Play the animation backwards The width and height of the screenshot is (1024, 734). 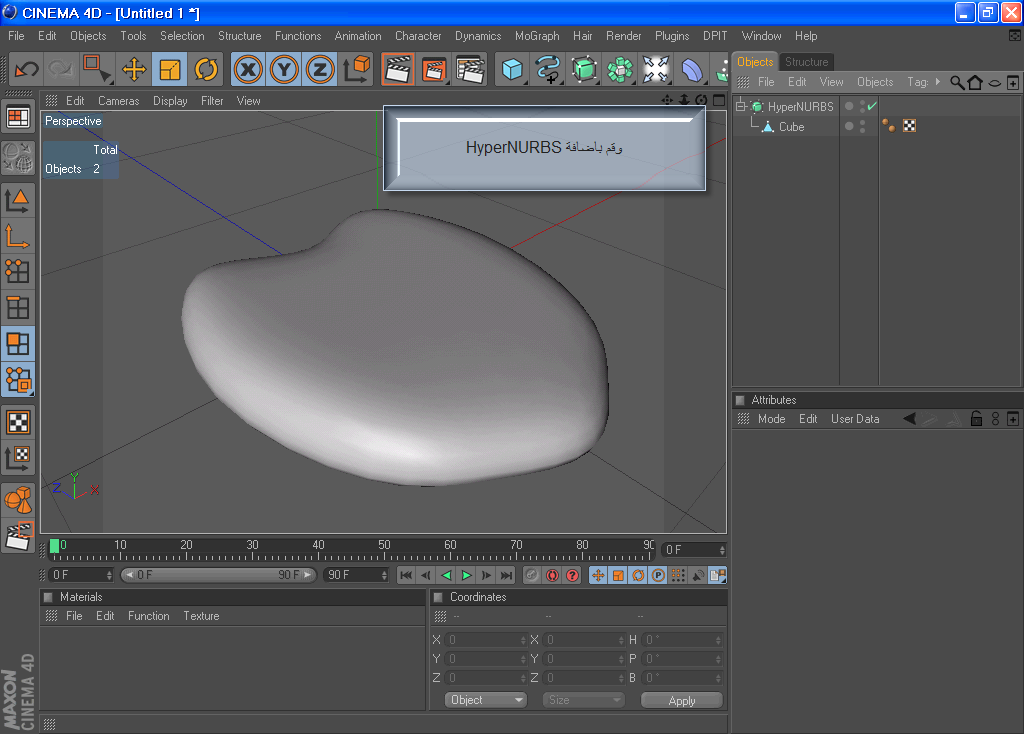[446, 575]
